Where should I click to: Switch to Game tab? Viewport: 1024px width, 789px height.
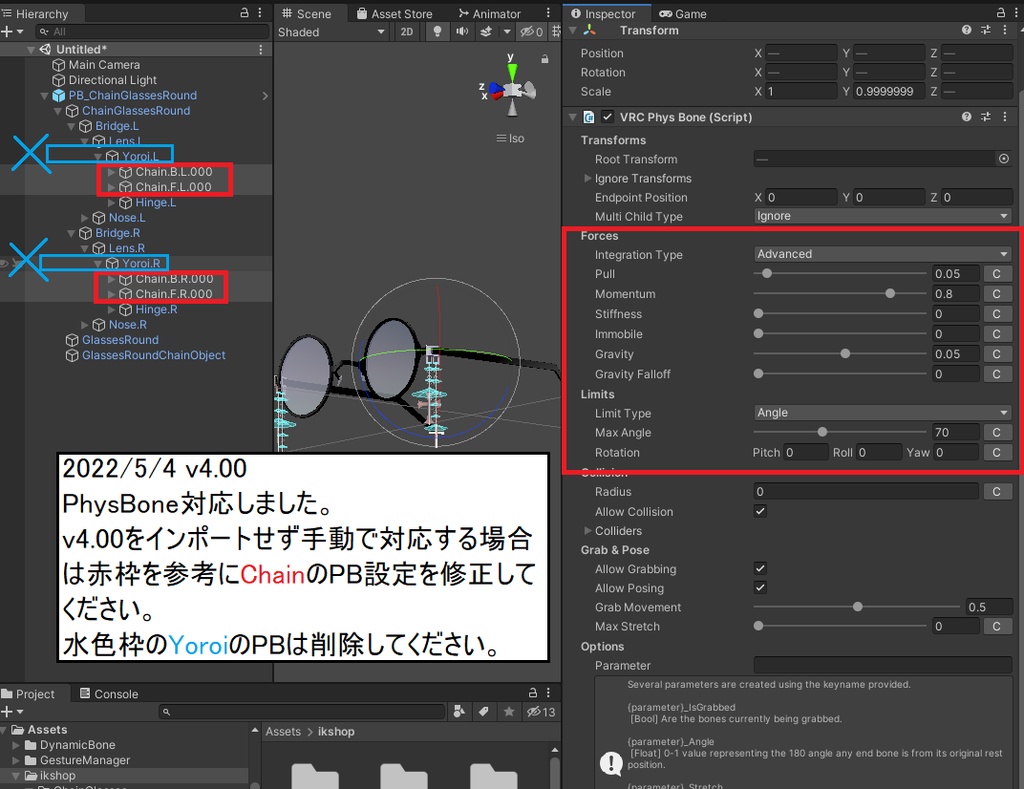683,13
